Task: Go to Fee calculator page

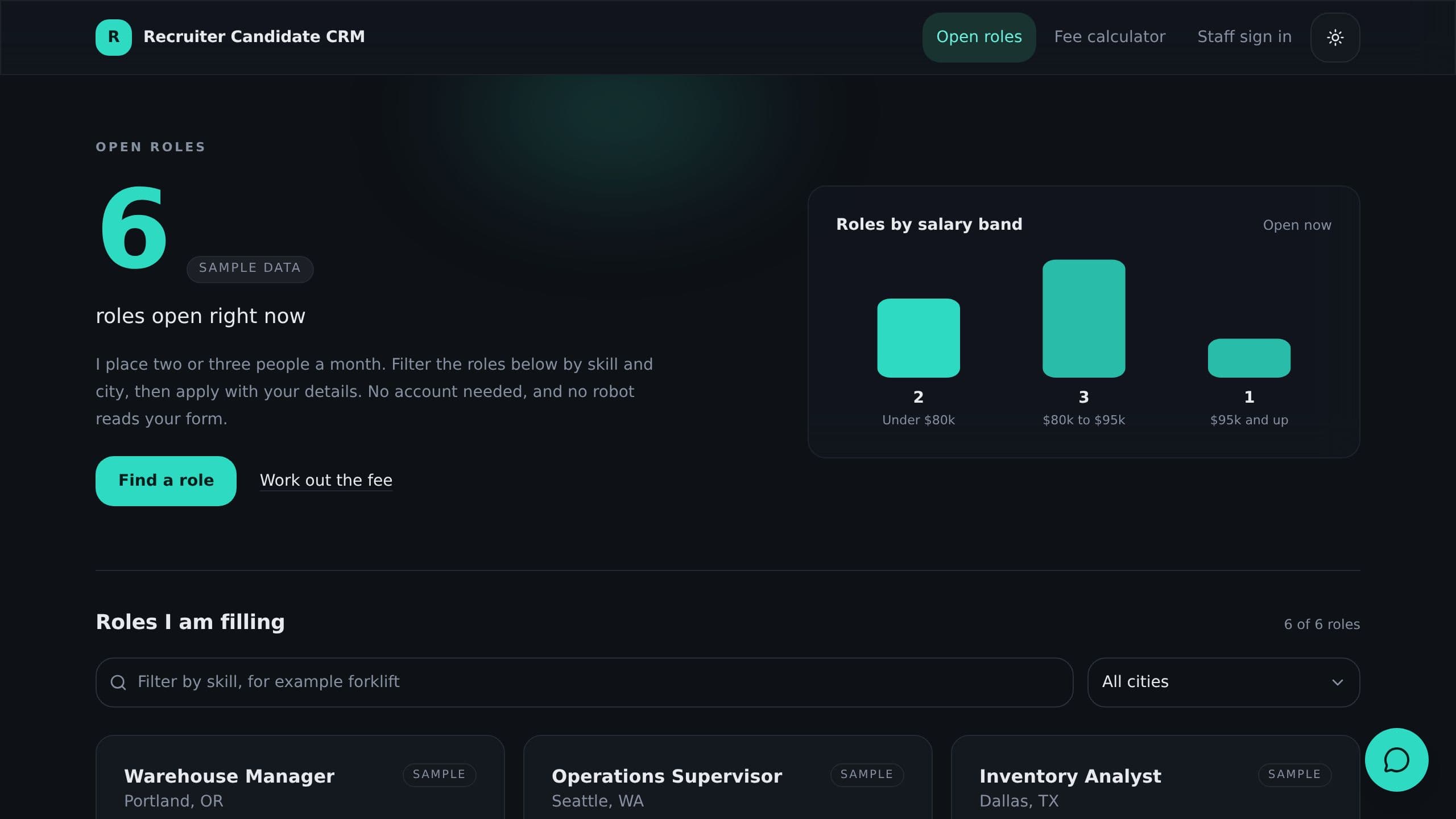Action: click(x=1110, y=38)
